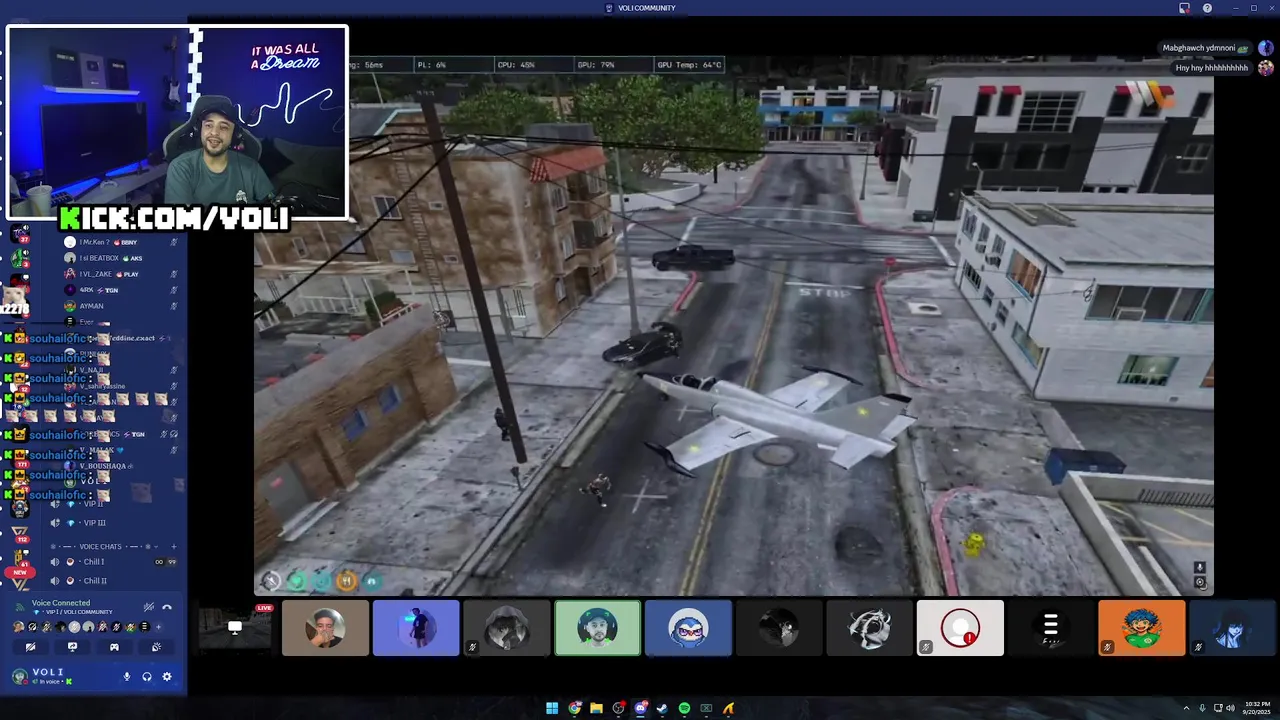1280x720 pixels.
Task: Open the Voice Connected connection info
Action: tap(61, 603)
